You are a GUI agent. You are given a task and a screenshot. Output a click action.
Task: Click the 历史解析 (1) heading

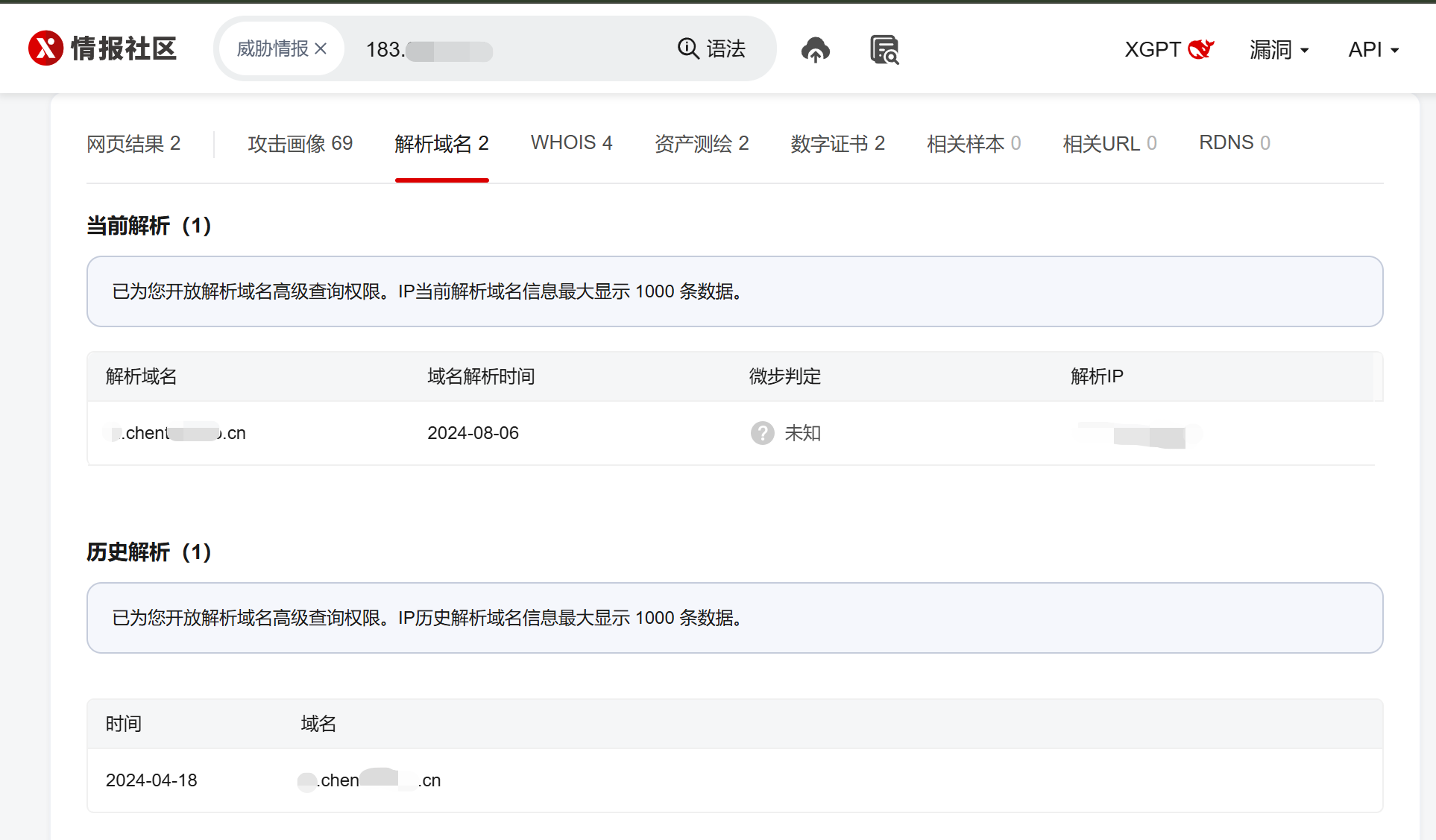pos(149,552)
